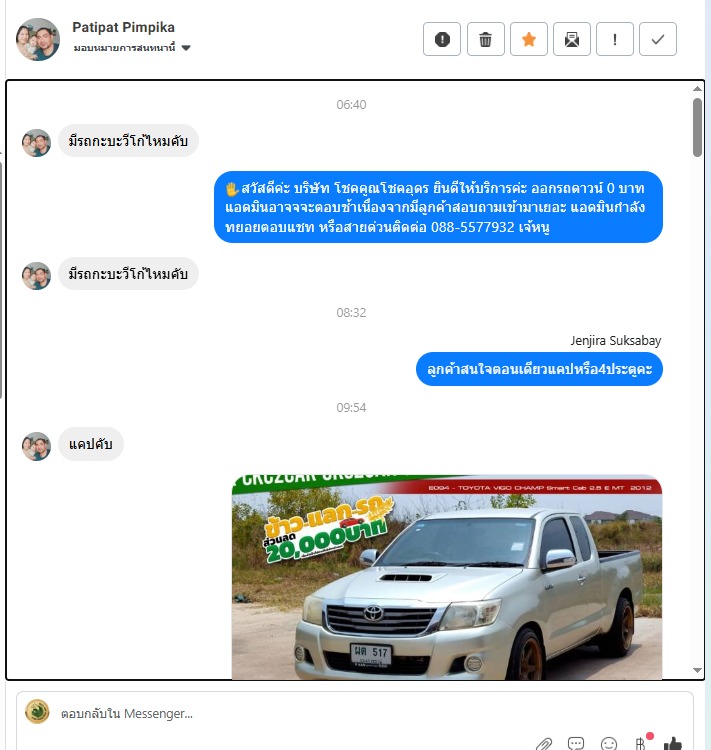Click scrollbar down arrow in chat
The image size is (711, 750).
click(x=697, y=671)
